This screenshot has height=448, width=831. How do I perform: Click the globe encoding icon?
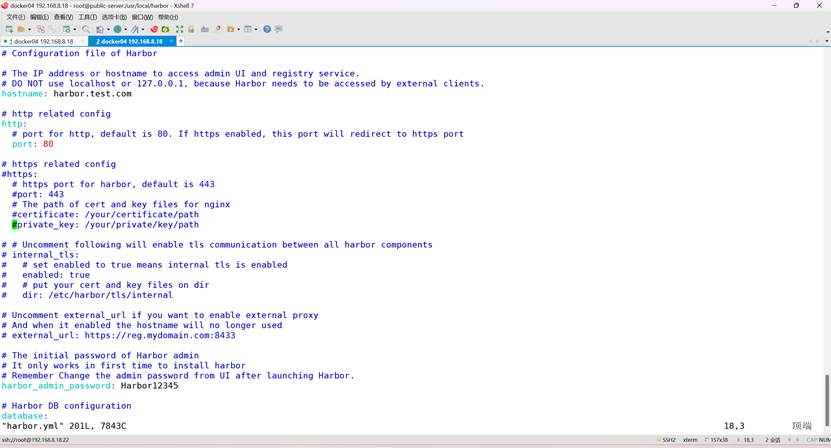118,29
